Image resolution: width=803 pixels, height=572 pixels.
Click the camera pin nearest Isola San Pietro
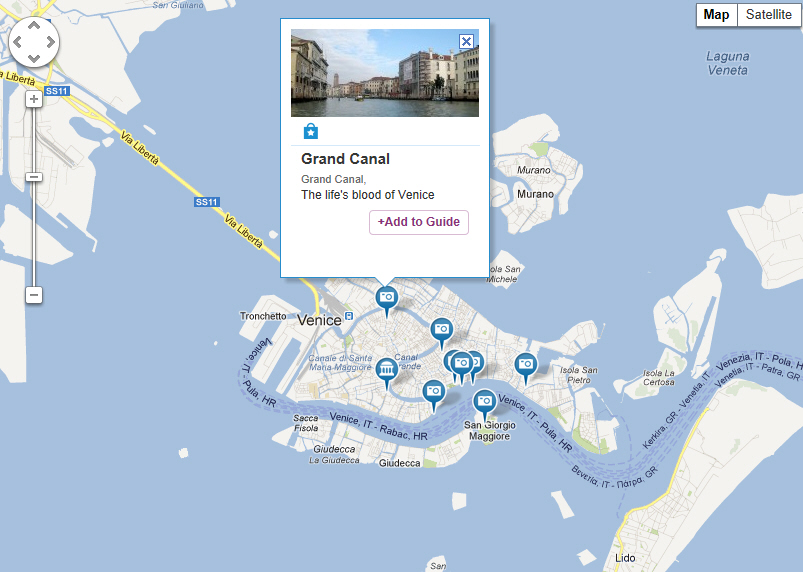525,366
